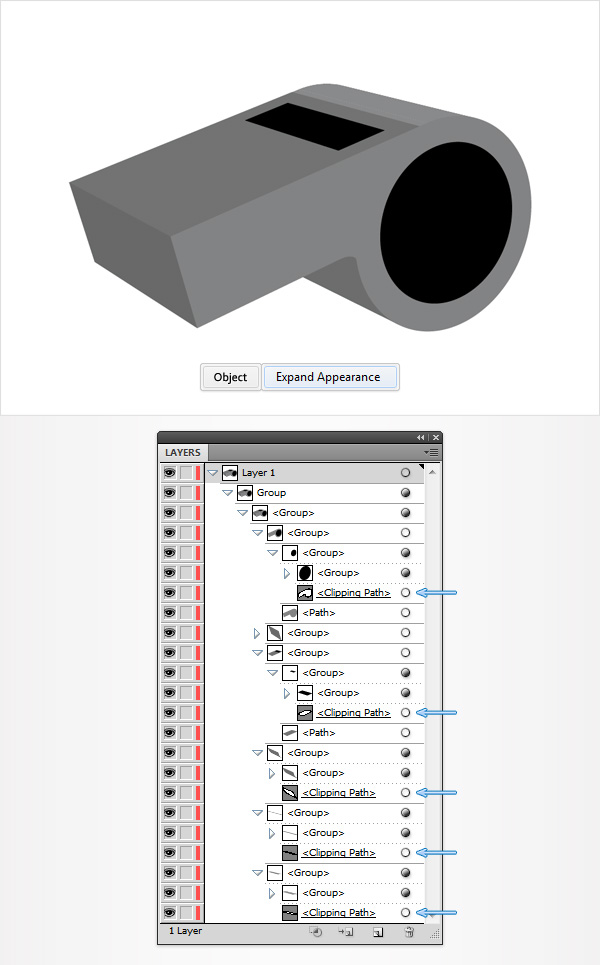Click target circle of second Clipping Path
This screenshot has width=600, height=965.
pyautogui.click(x=405, y=713)
